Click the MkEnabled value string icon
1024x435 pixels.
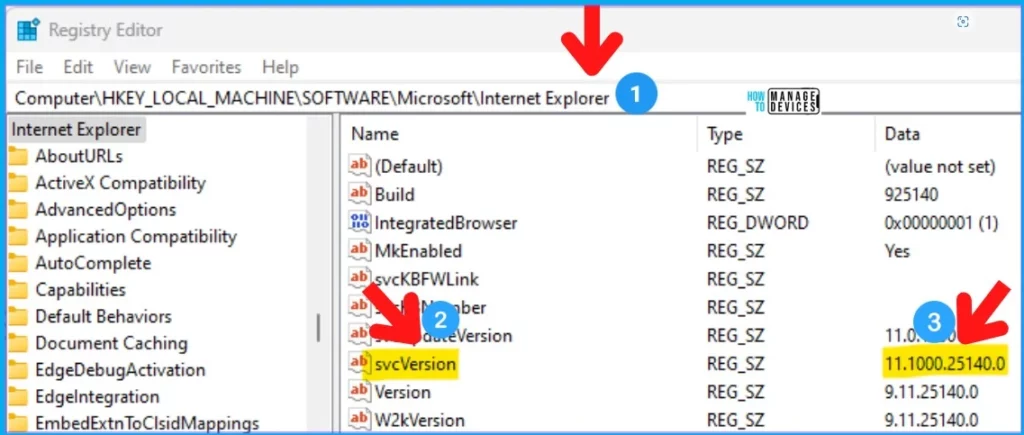coord(360,251)
